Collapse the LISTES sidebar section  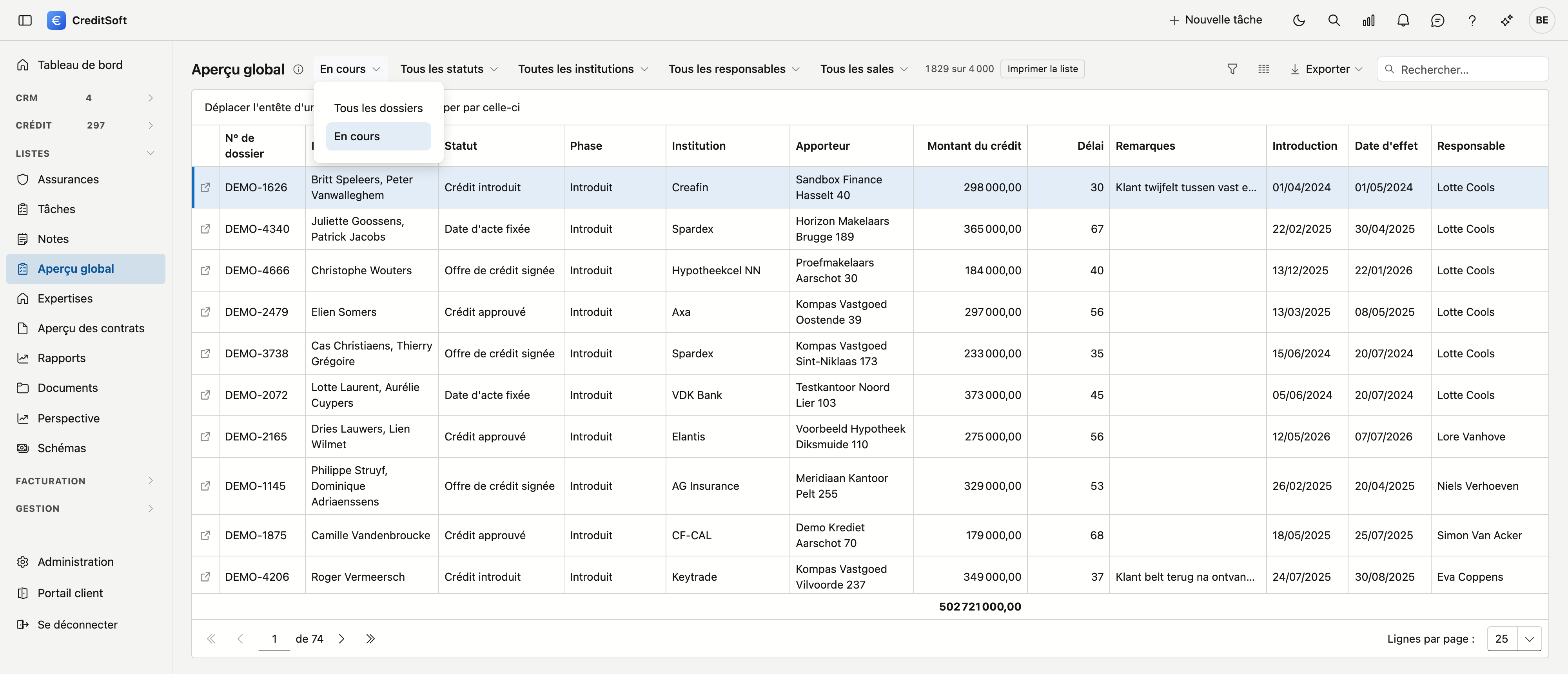point(85,153)
